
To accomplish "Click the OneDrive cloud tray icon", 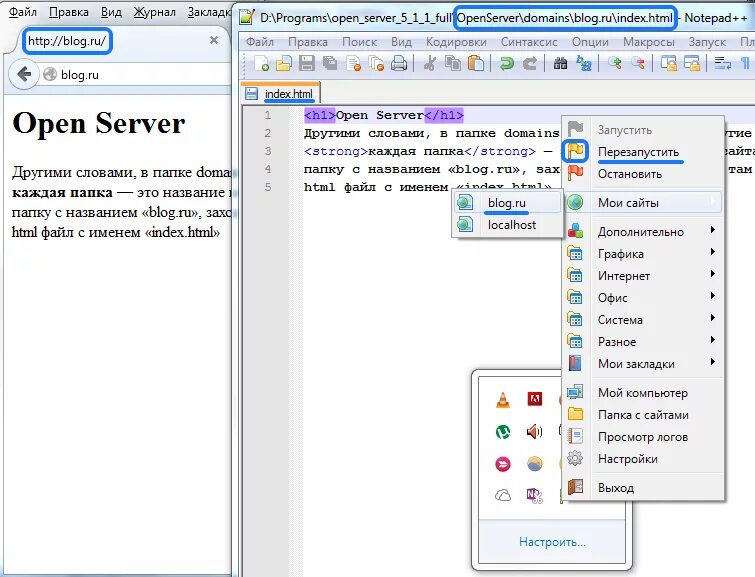I will coord(503,495).
